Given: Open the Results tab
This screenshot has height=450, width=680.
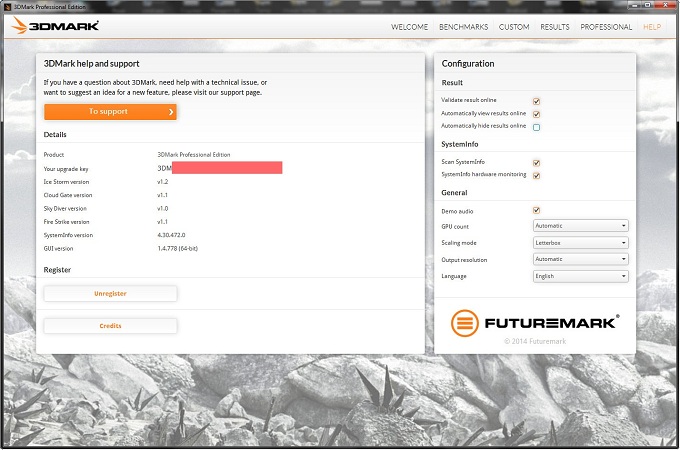Looking at the screenshot, I should 555,27.
